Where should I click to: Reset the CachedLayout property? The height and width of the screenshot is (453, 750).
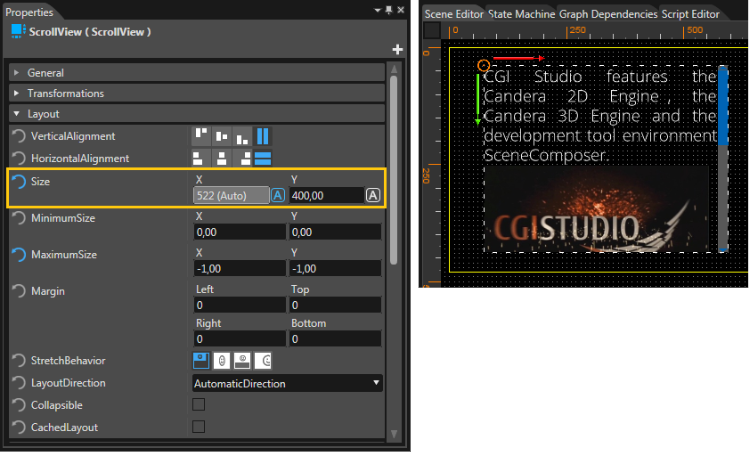tap(19, 427)
